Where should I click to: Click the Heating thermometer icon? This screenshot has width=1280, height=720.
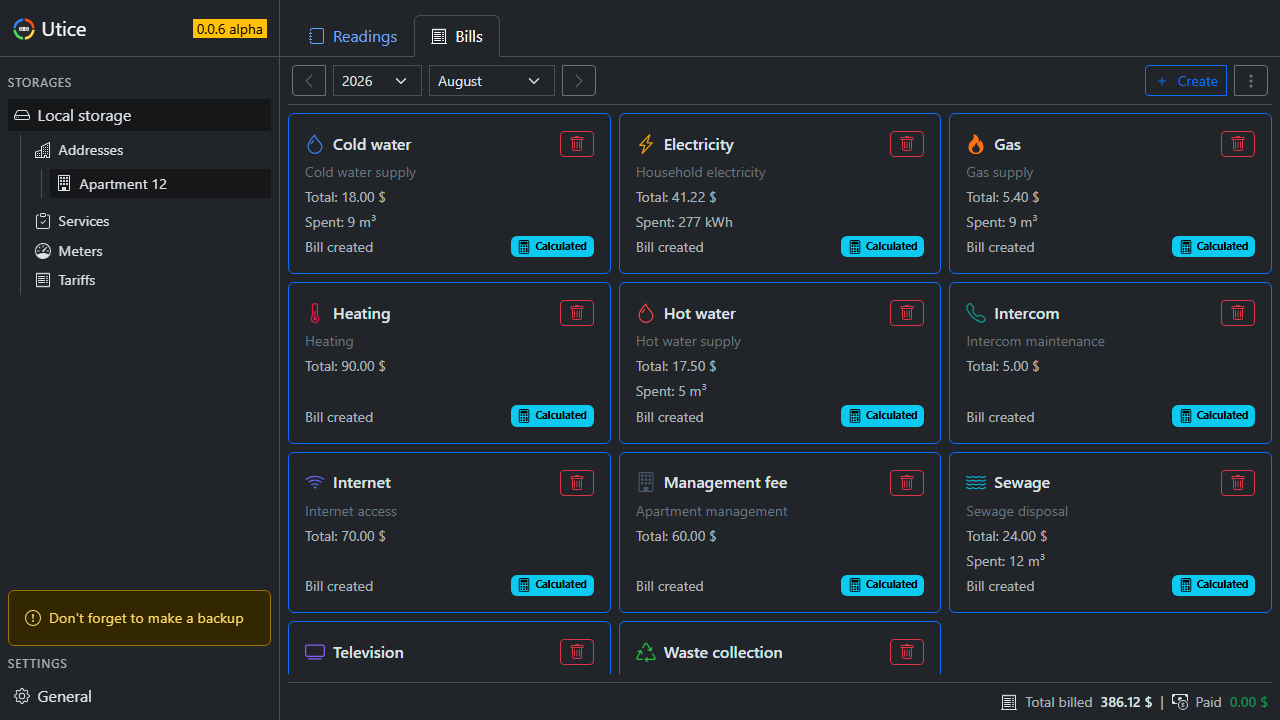tap(315, 314)
